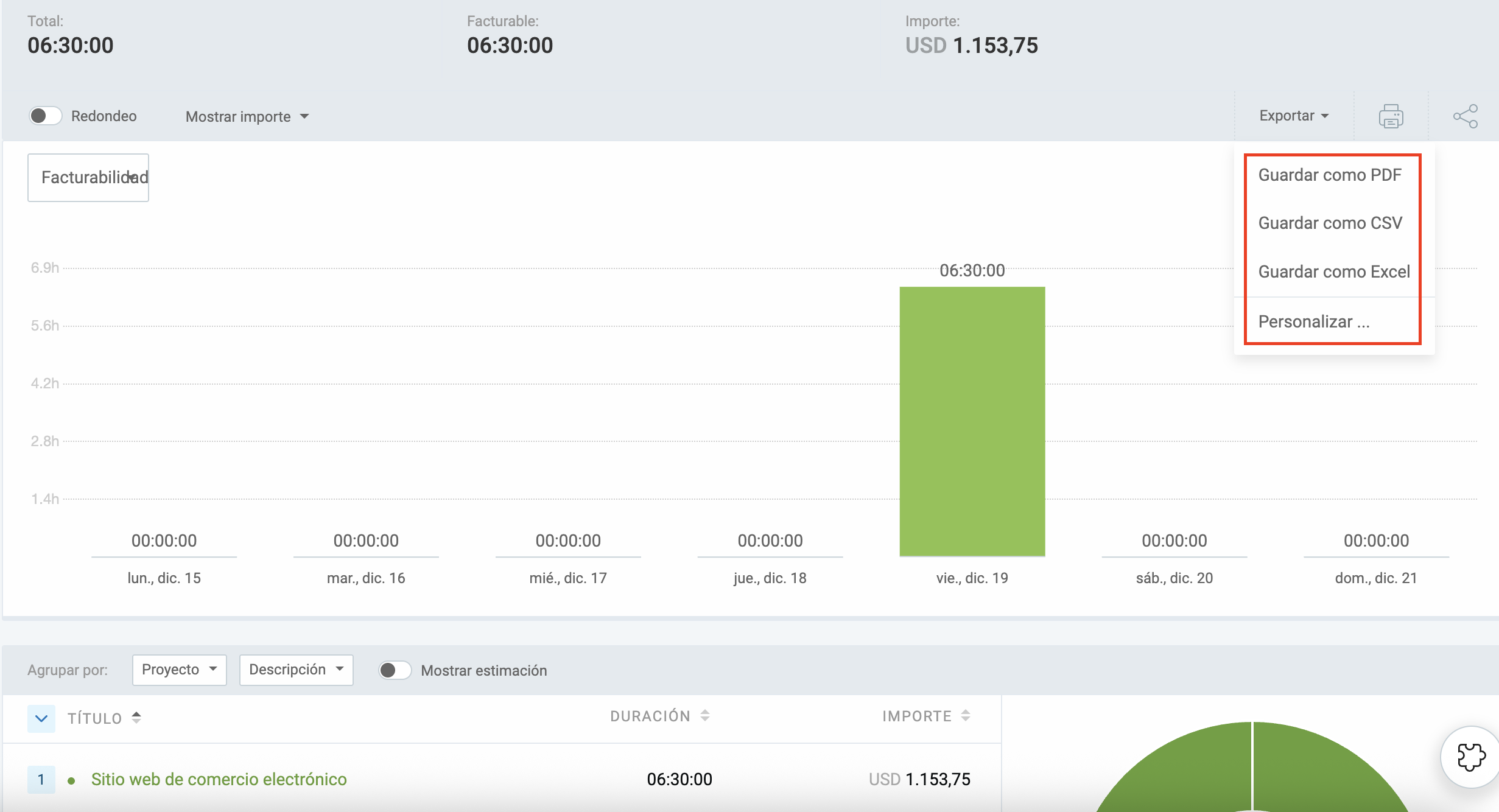Sort entries by DURACIÓN
The image size is (1499, 812).
[705, 716]
